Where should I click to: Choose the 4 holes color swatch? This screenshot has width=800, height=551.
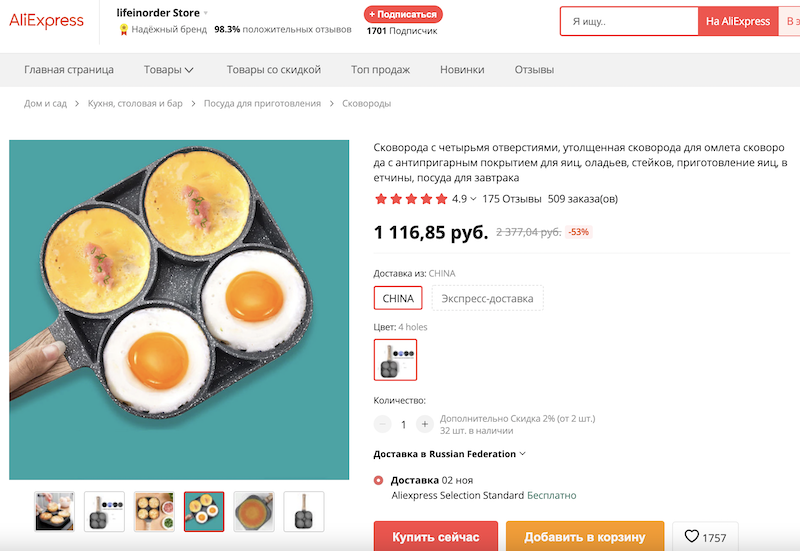(395, 360)
